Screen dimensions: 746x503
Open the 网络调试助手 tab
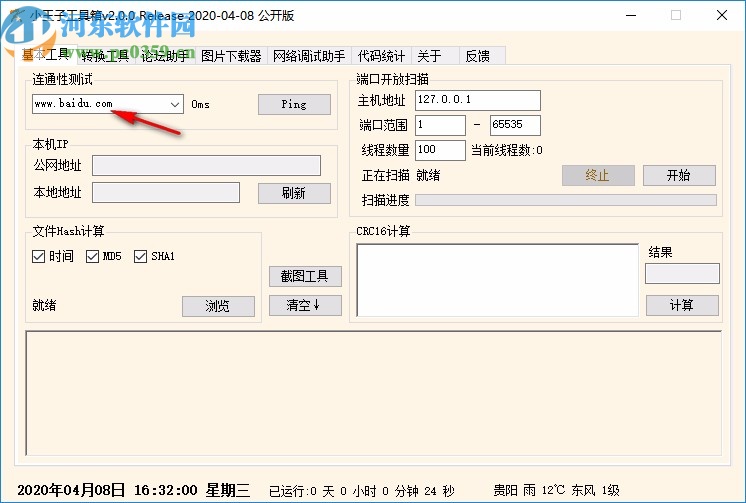click(x=309, y=56)
